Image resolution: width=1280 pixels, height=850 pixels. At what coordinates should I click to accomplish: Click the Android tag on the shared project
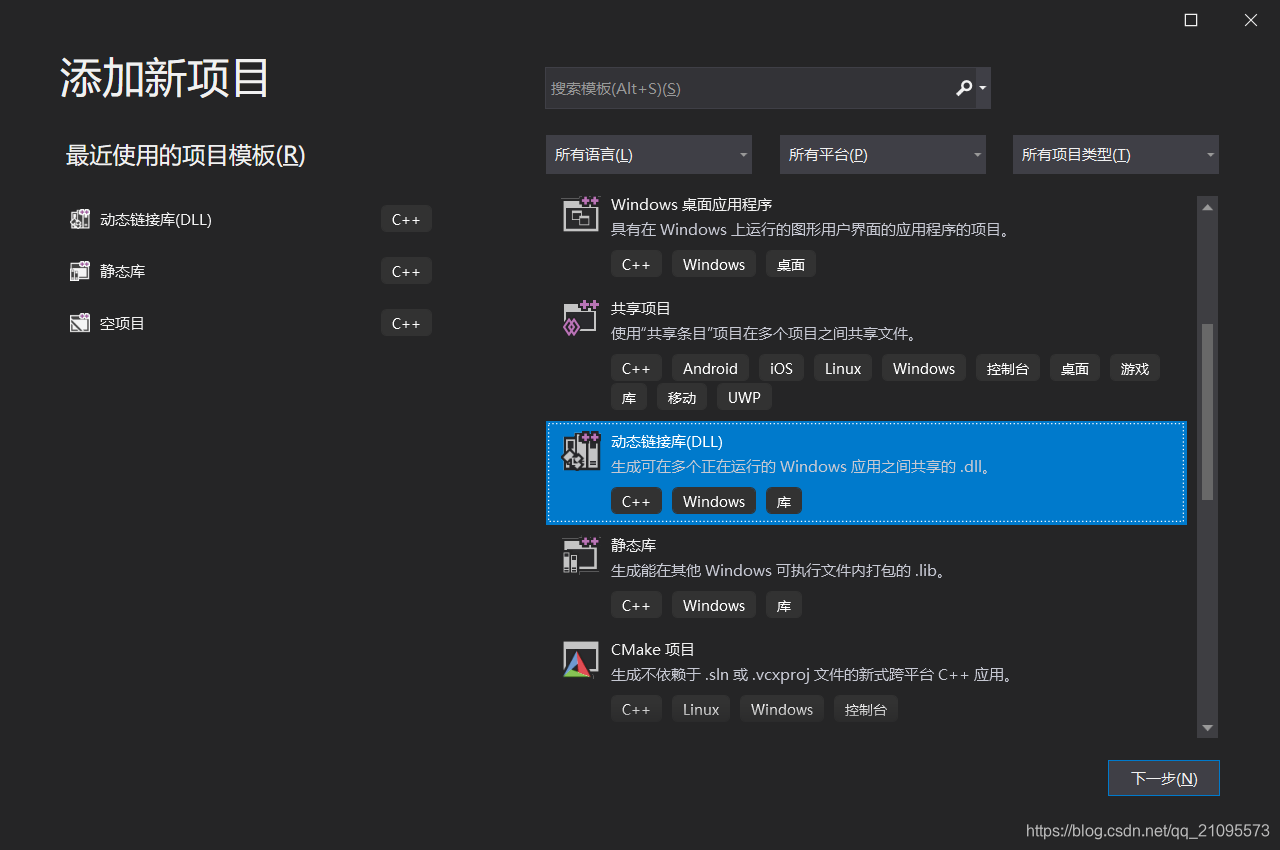(x=710, y=367)
